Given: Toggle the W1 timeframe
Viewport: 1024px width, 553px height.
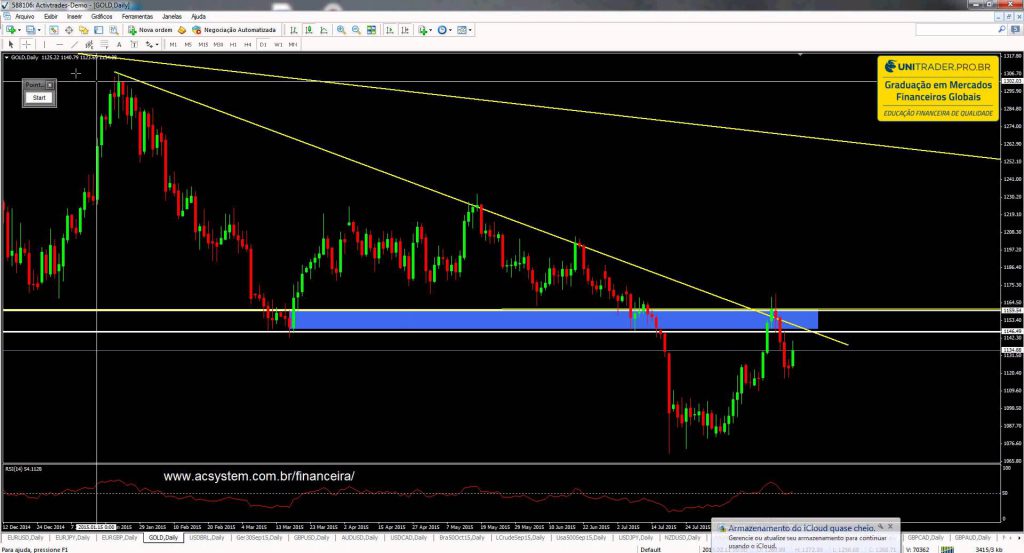Looking at the screenshot, I should click(278, 44).
